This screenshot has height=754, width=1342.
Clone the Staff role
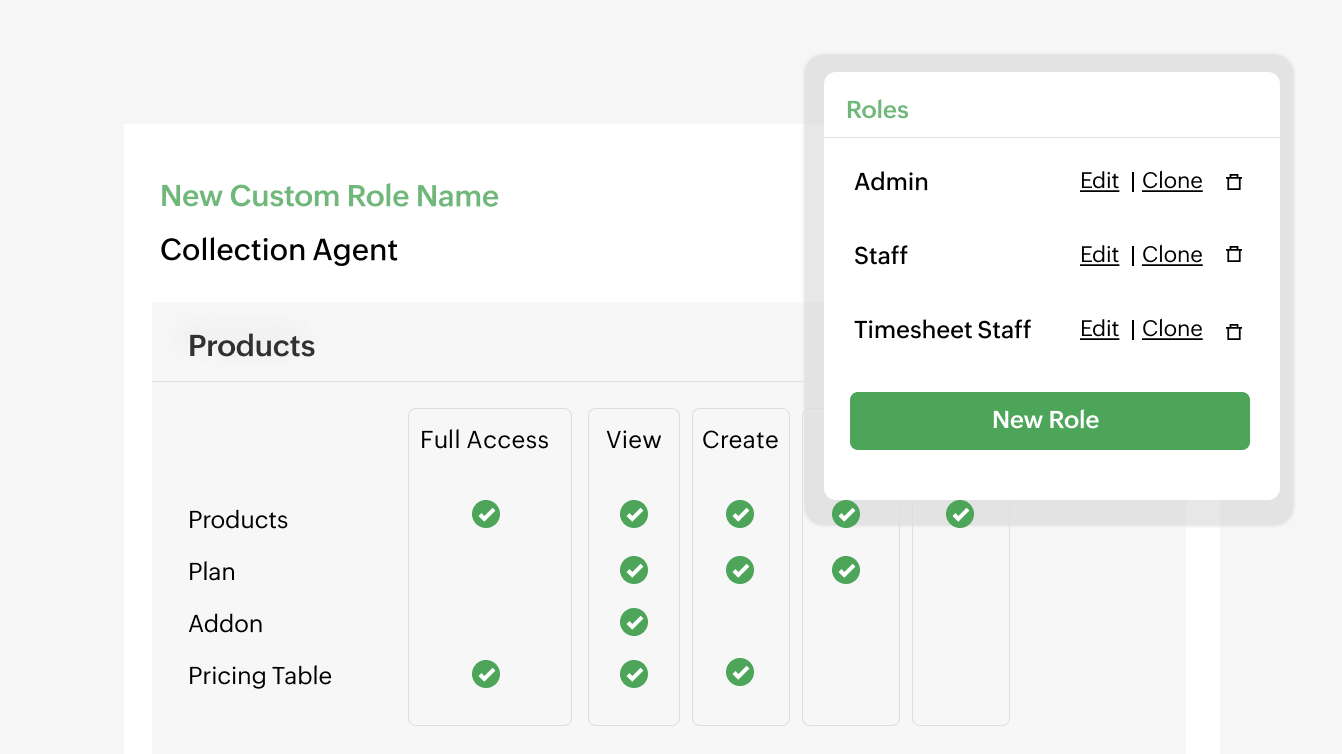[1172, 255]
